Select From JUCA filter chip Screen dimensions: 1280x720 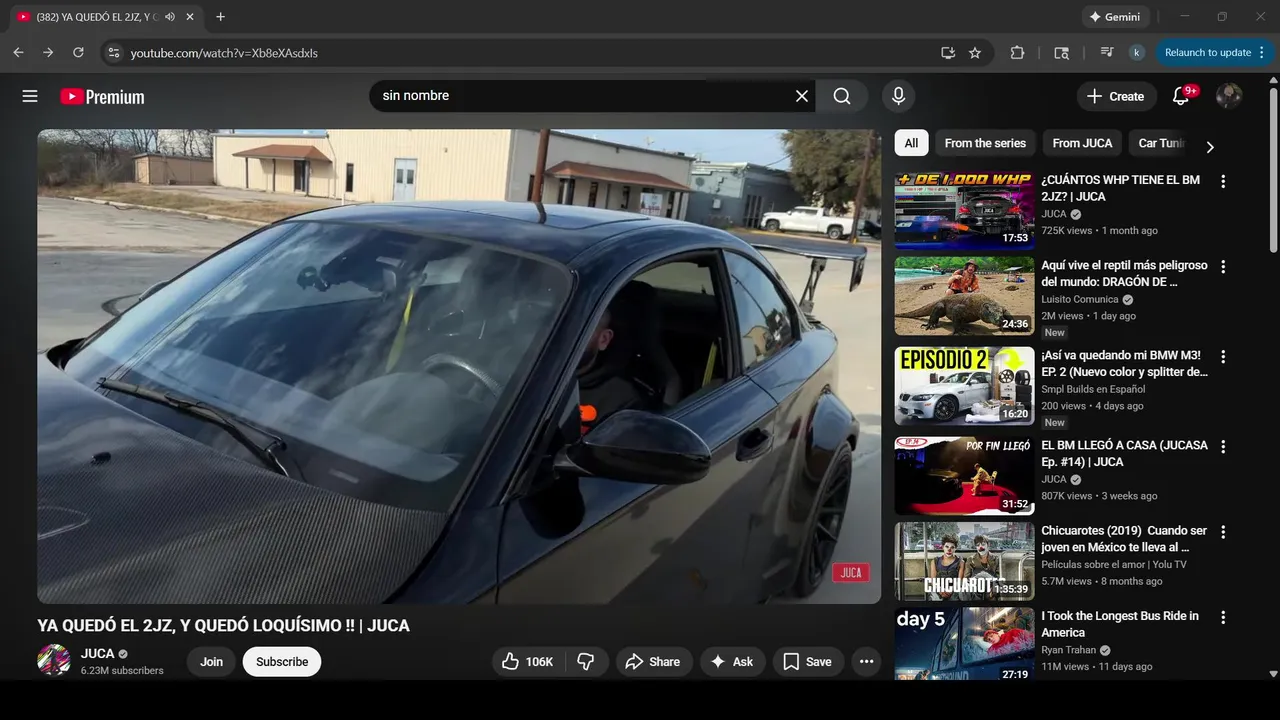click(x=1082, y=143)
